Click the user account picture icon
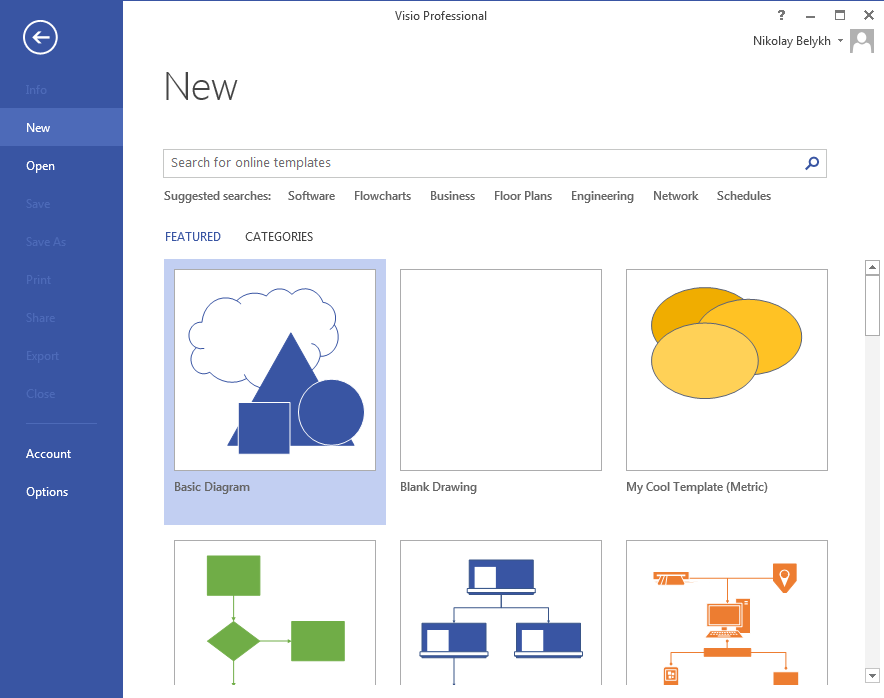The width and height of the screenshot is (884, 698). (861, 41)
